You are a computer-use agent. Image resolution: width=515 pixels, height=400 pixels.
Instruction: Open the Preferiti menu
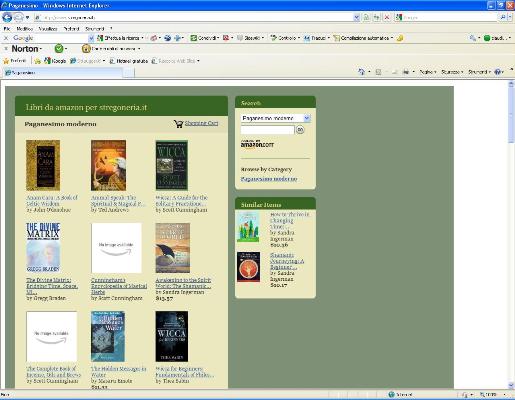click(71, 29)
